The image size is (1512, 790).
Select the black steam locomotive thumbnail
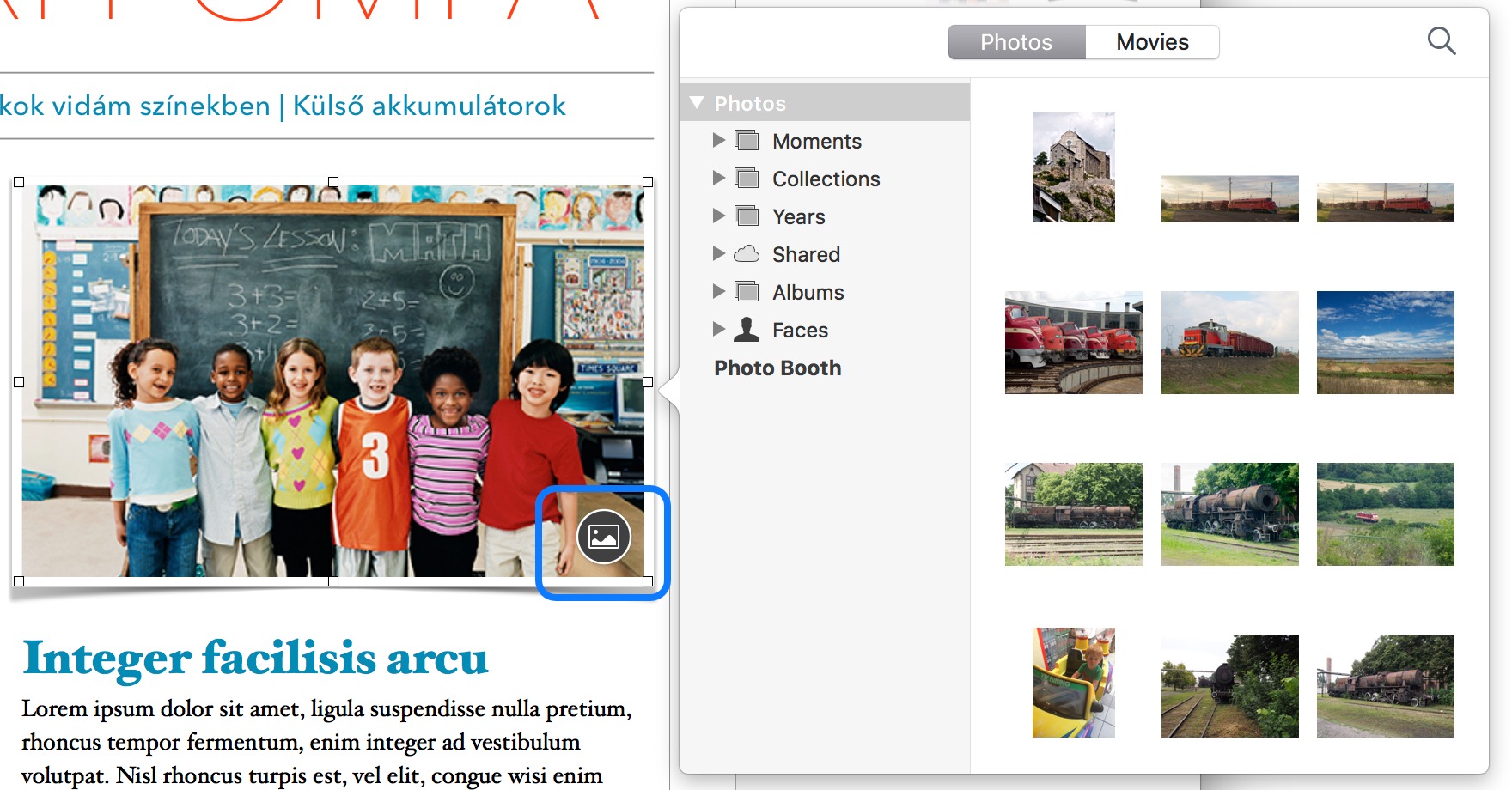(x=1229, y=514)
